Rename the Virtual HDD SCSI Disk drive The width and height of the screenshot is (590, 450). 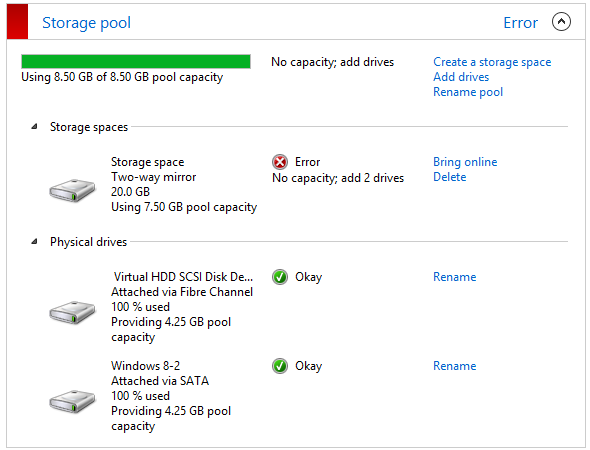click(x=455, y=277)
